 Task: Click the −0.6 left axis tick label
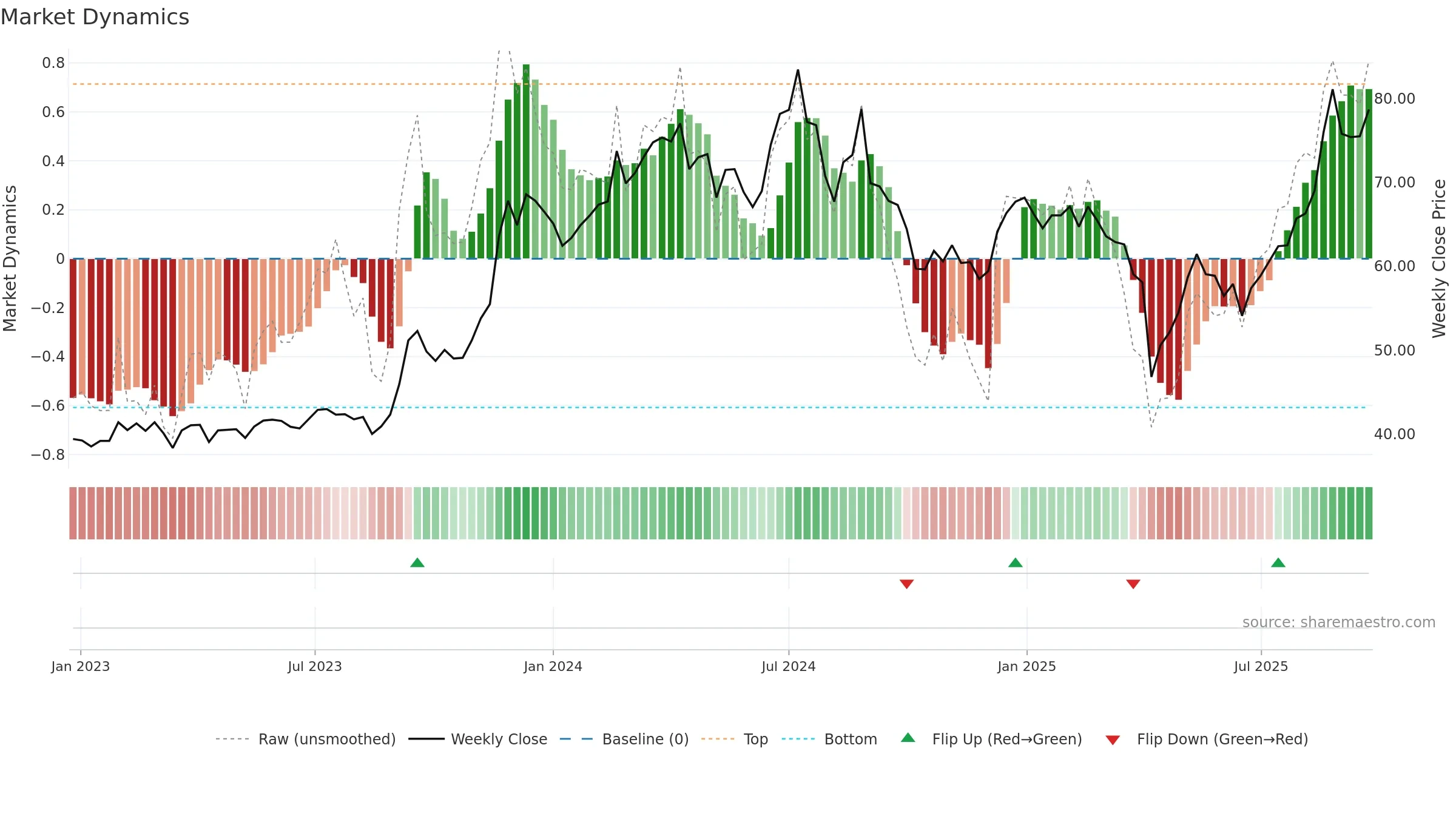48,405
